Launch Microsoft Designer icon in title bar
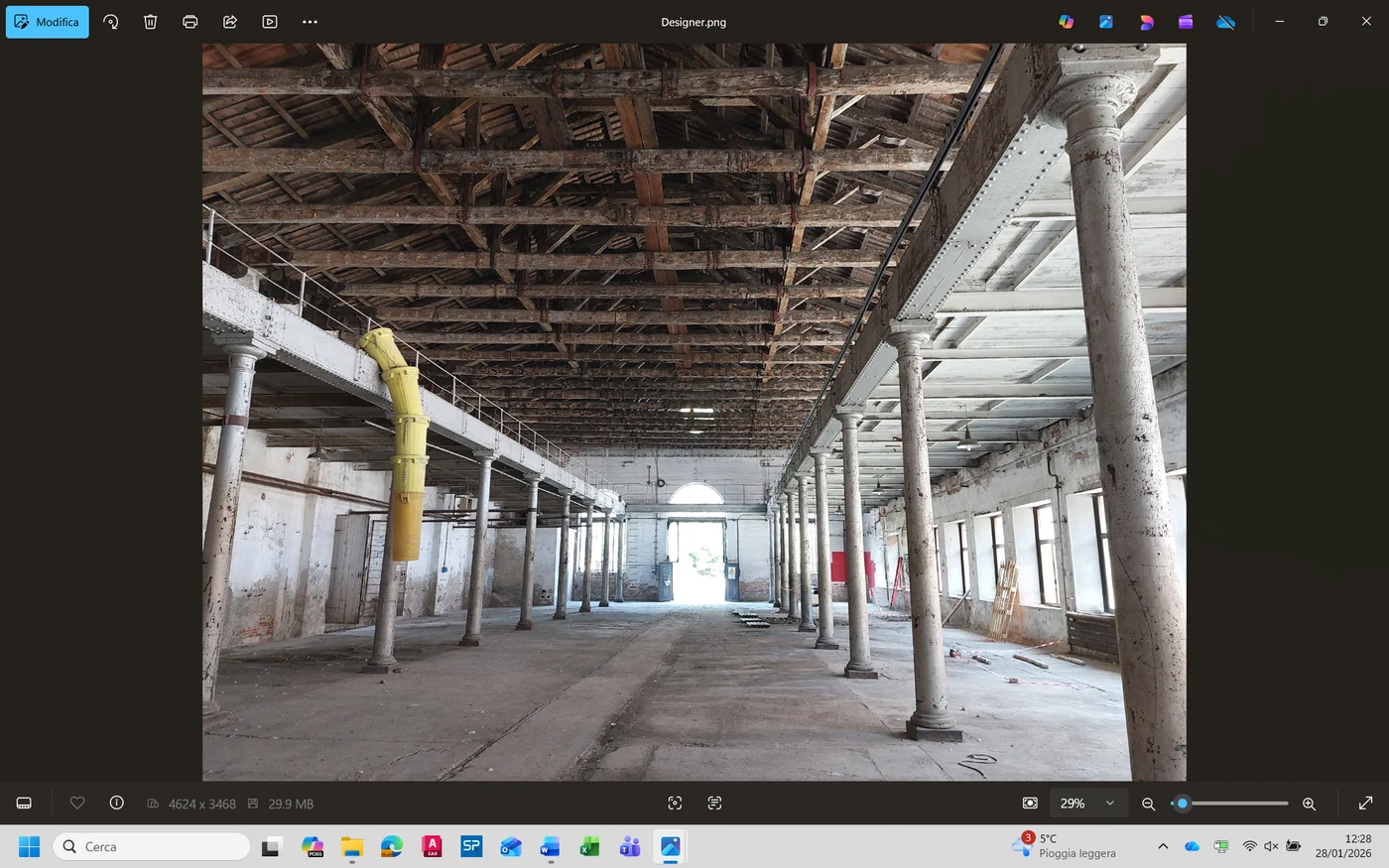The height and width of the screenshot is (868, 1389). pyautogui.click(x=1146, y=22)
